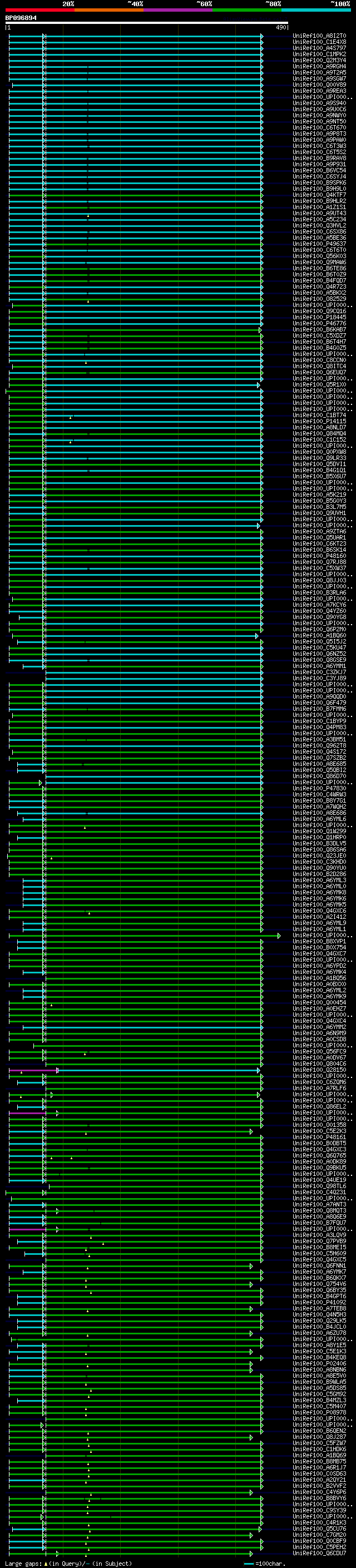356x1568 pixels.
Task: Open hit UniRef100_A8I2T0
Action: 319,36
